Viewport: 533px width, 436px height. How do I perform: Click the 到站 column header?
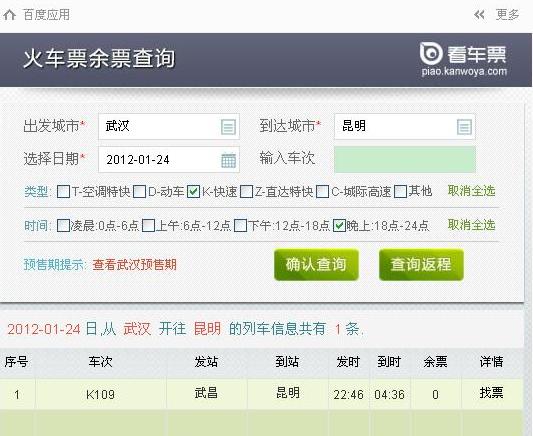288,362
